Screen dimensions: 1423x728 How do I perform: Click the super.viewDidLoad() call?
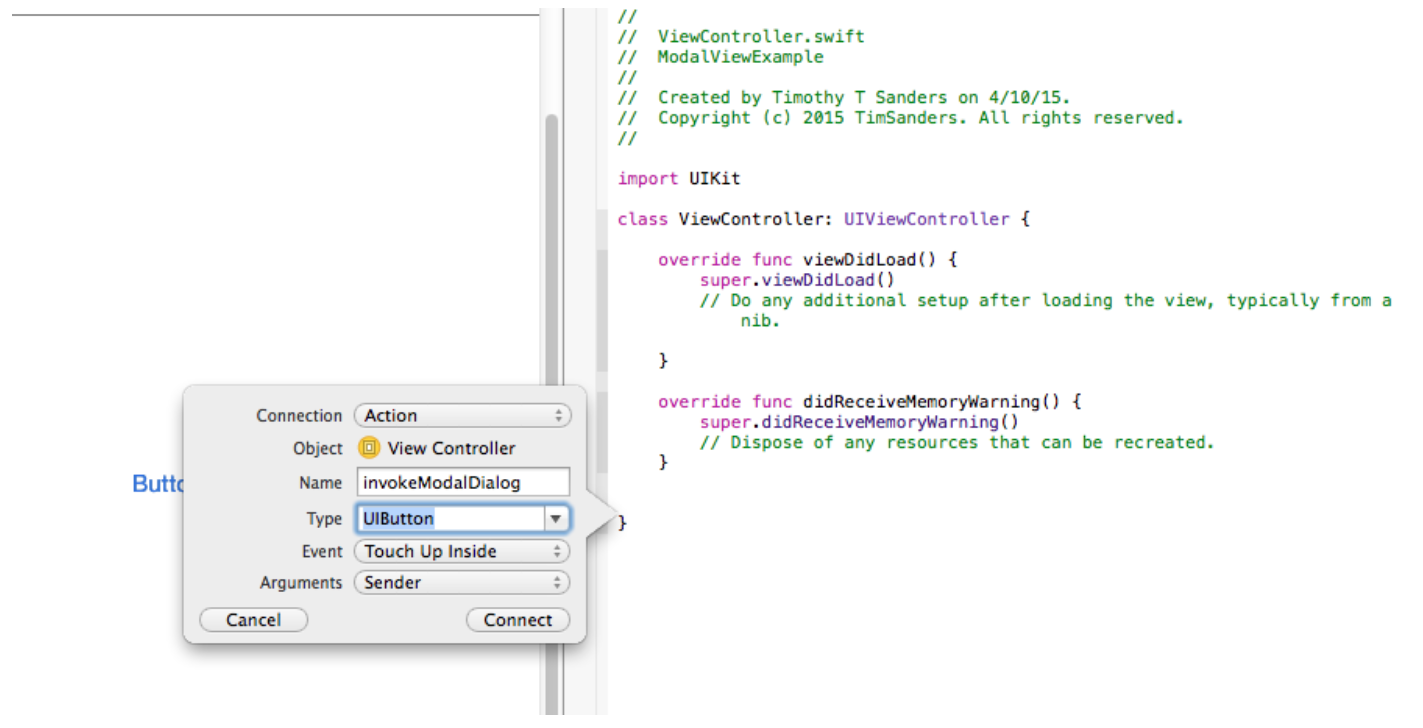pos(800,280)
